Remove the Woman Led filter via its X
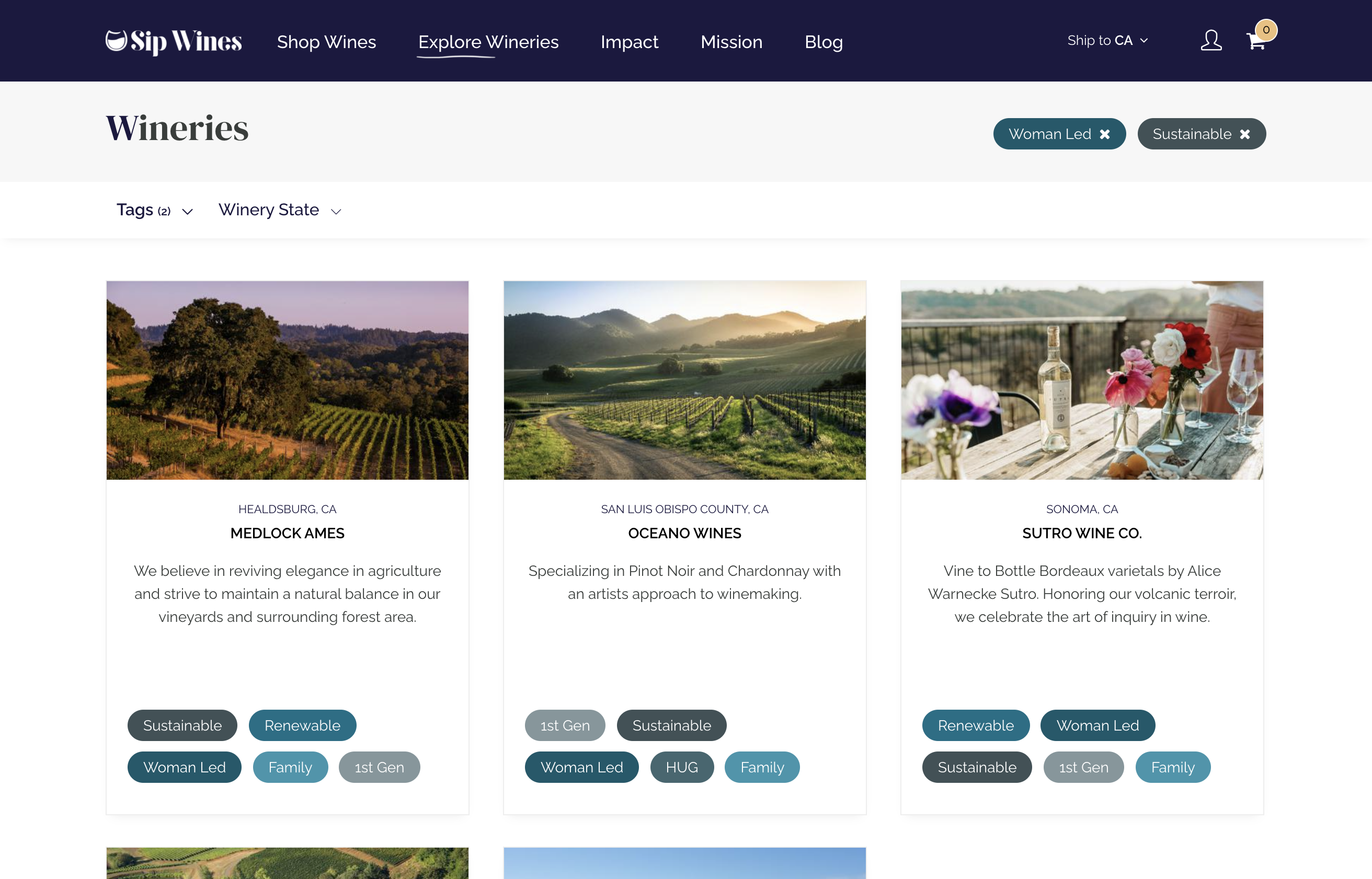This screenshot has height=879, width=1372. tap(1105, 134)
